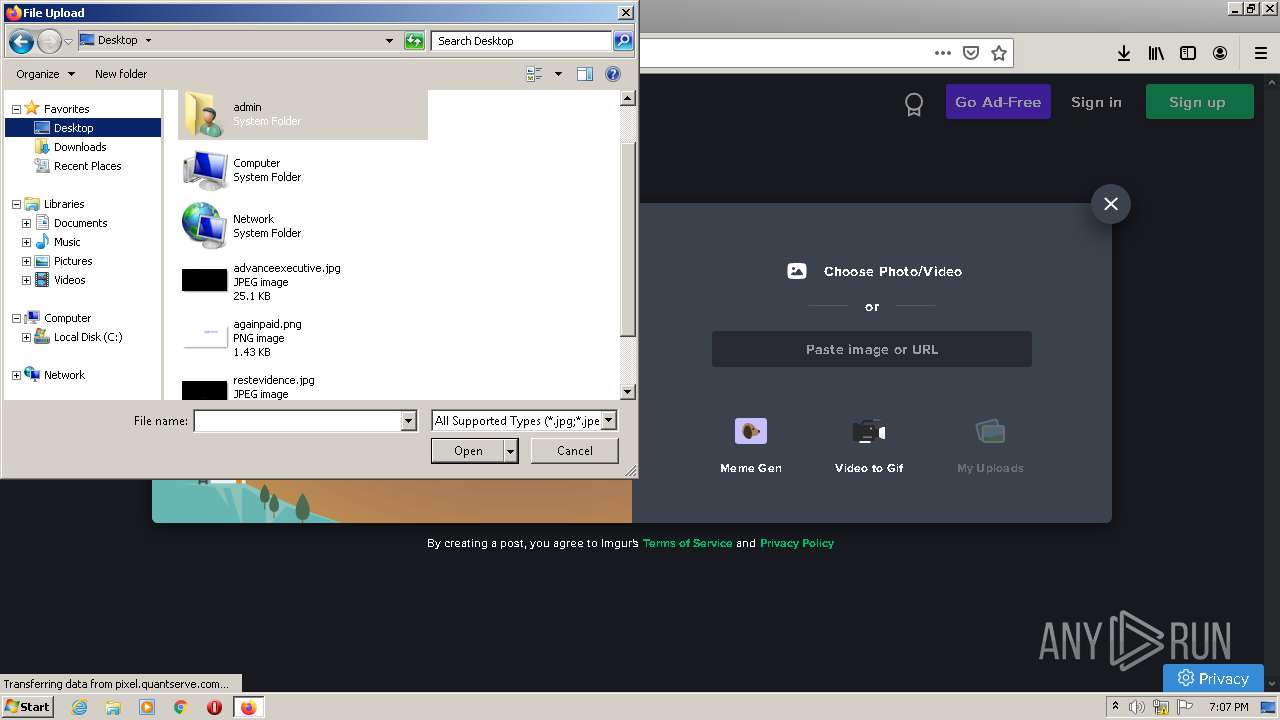Cancel the File Upload dialog
1280x720 pixels.
tap(575, 451)
